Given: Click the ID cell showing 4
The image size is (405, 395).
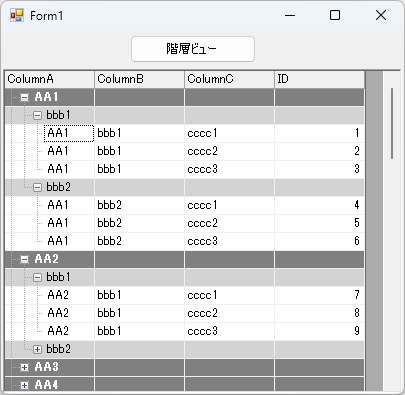Looking at the screenshot, I should tap(319, 205).
